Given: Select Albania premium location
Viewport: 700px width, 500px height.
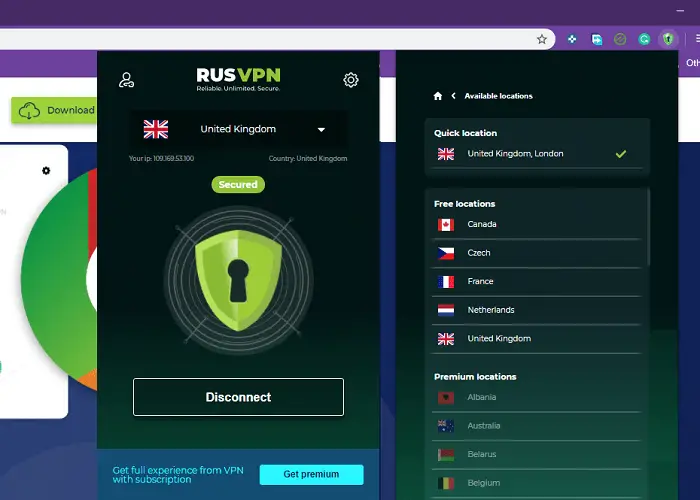Looking at the screenshot, I should (x=537, y=397).
